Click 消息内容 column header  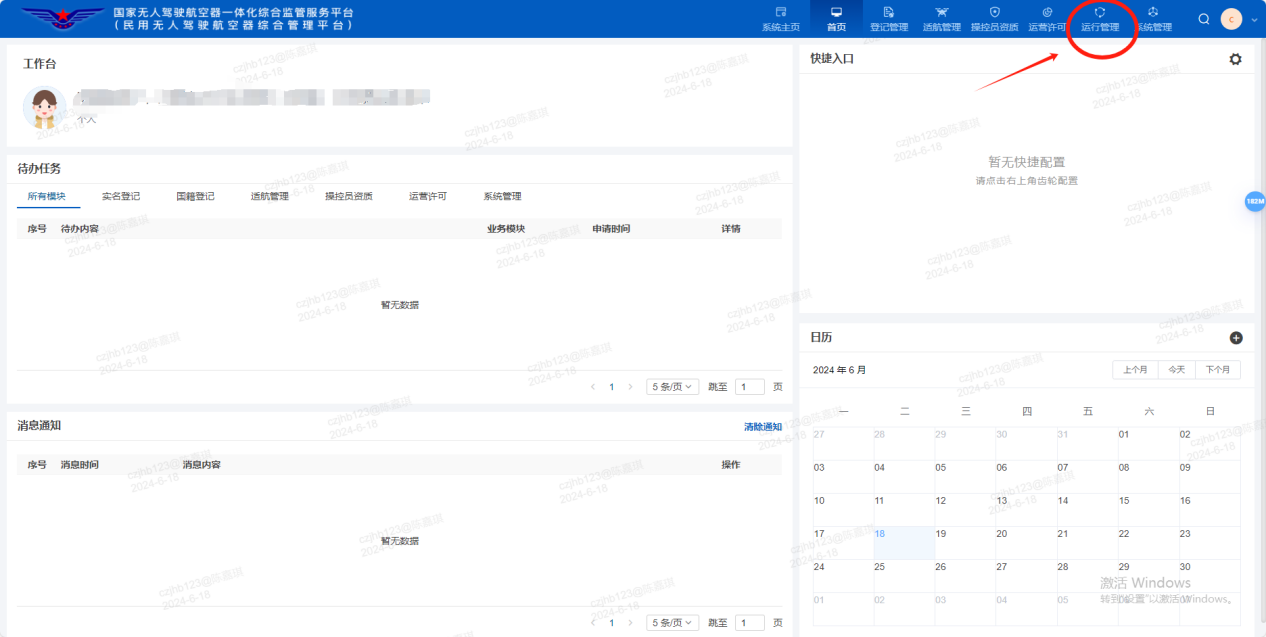[x=202, y=465]
